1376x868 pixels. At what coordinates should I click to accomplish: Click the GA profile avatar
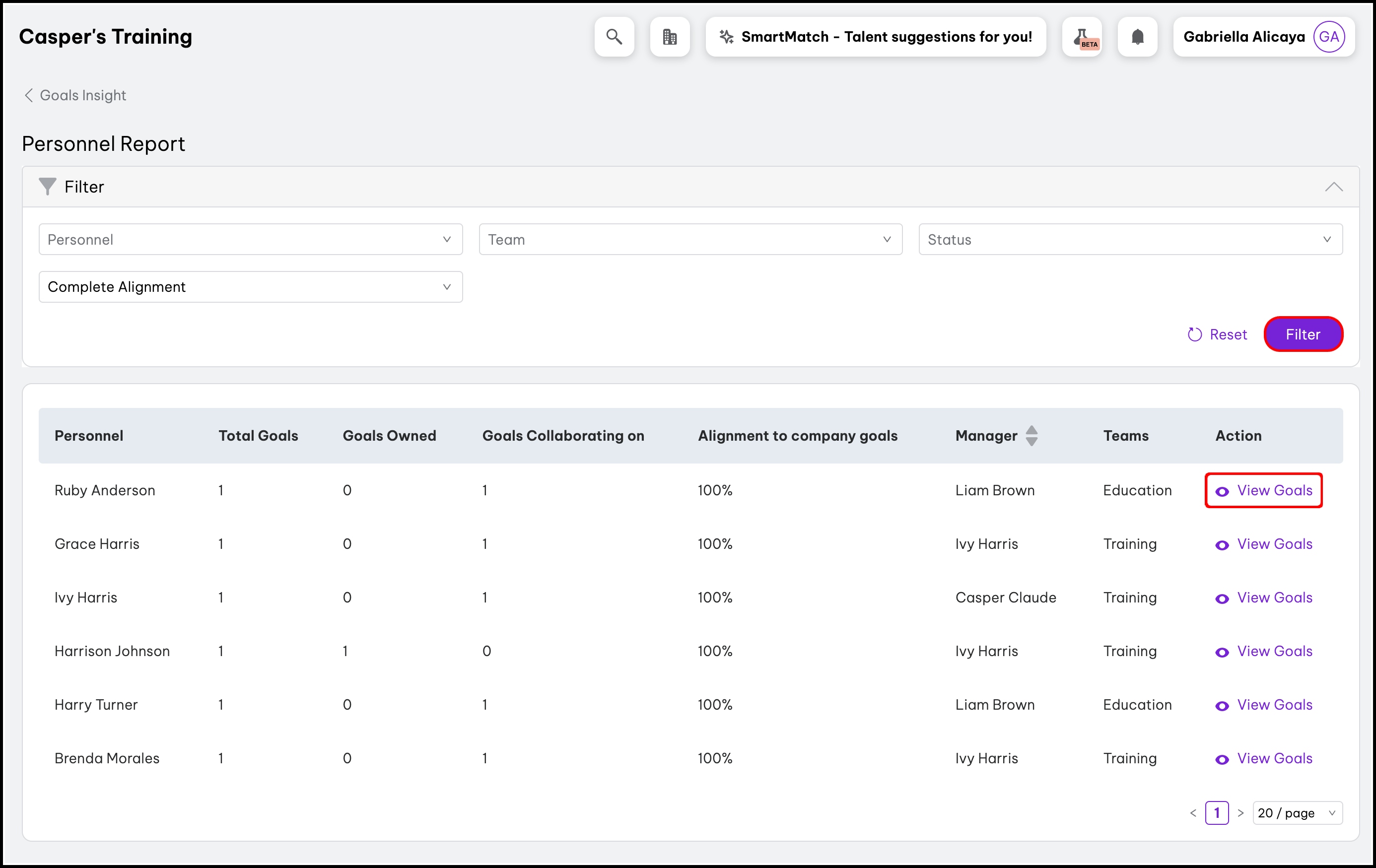coord(1328,37)
